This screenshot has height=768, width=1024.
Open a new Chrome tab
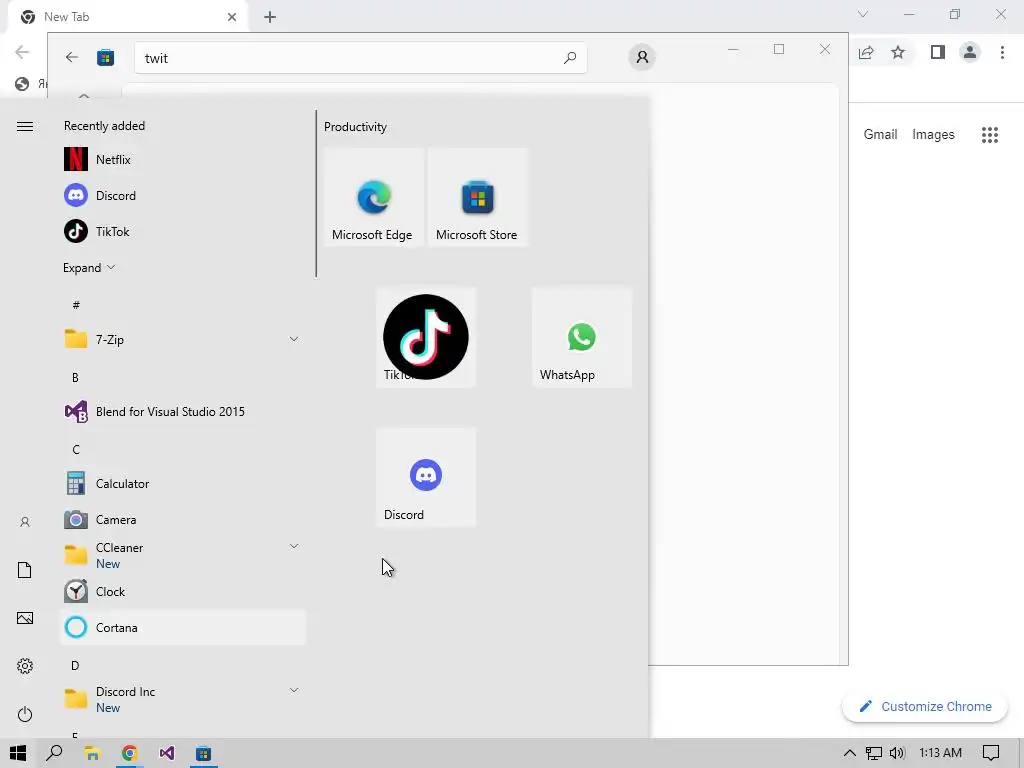[270, 17]
